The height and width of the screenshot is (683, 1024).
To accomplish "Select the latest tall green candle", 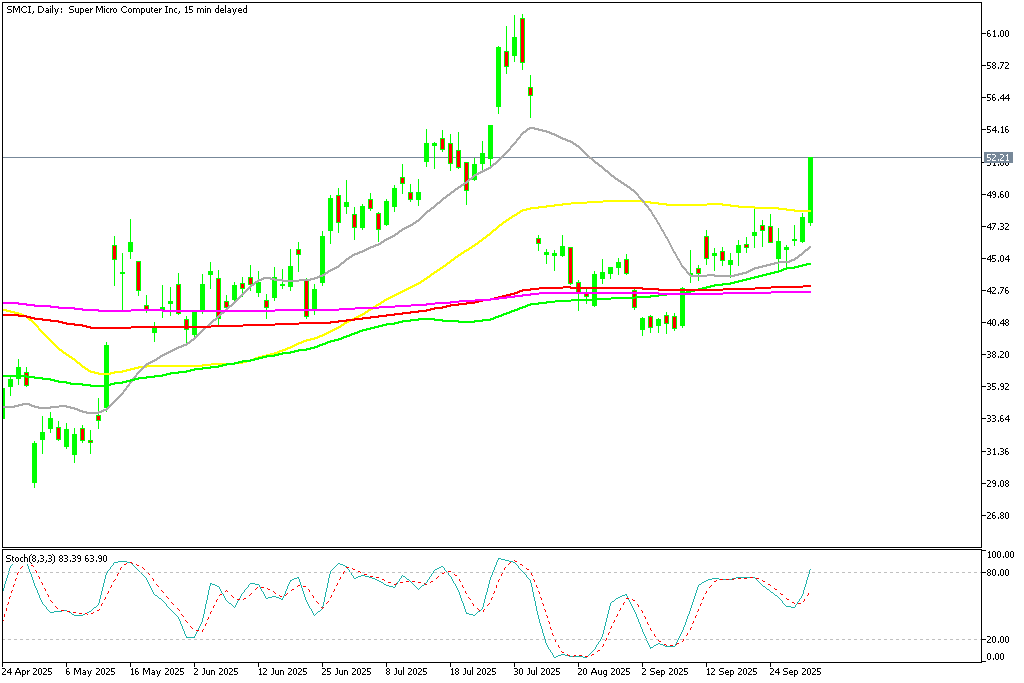I will (x=811, y=190).
